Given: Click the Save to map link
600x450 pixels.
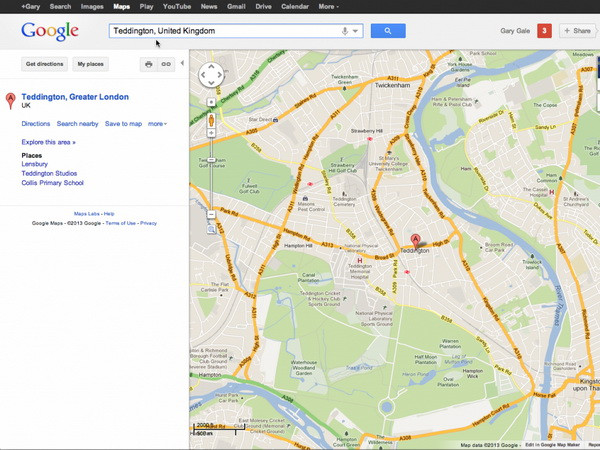Looking at the screenshot, I should [123, 124].
